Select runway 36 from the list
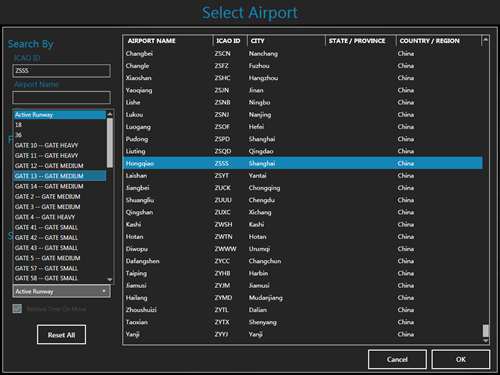This screenshot has width=500, height=375. pos(60,135)
